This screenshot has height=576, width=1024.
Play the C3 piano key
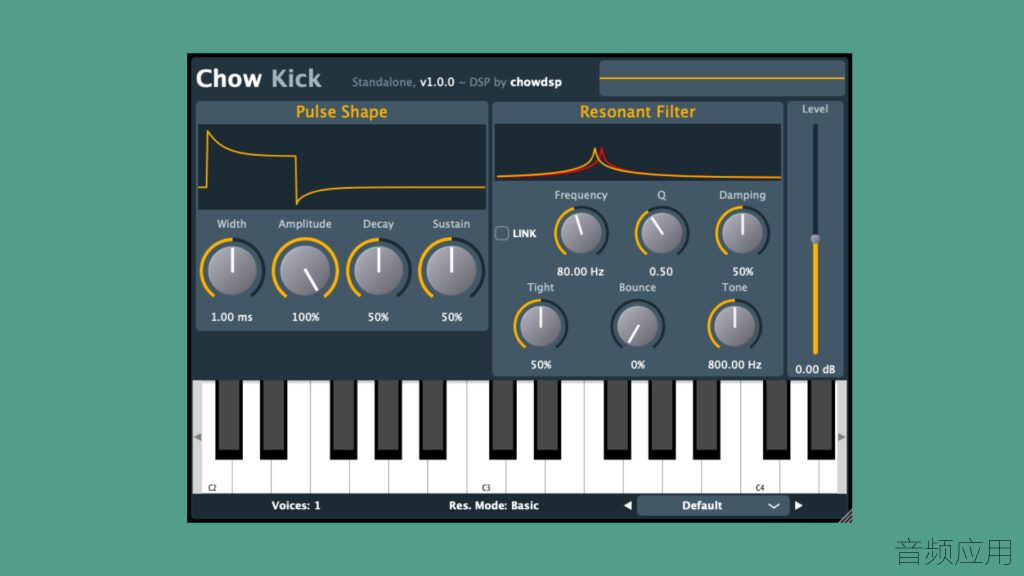tap(487, 473)
